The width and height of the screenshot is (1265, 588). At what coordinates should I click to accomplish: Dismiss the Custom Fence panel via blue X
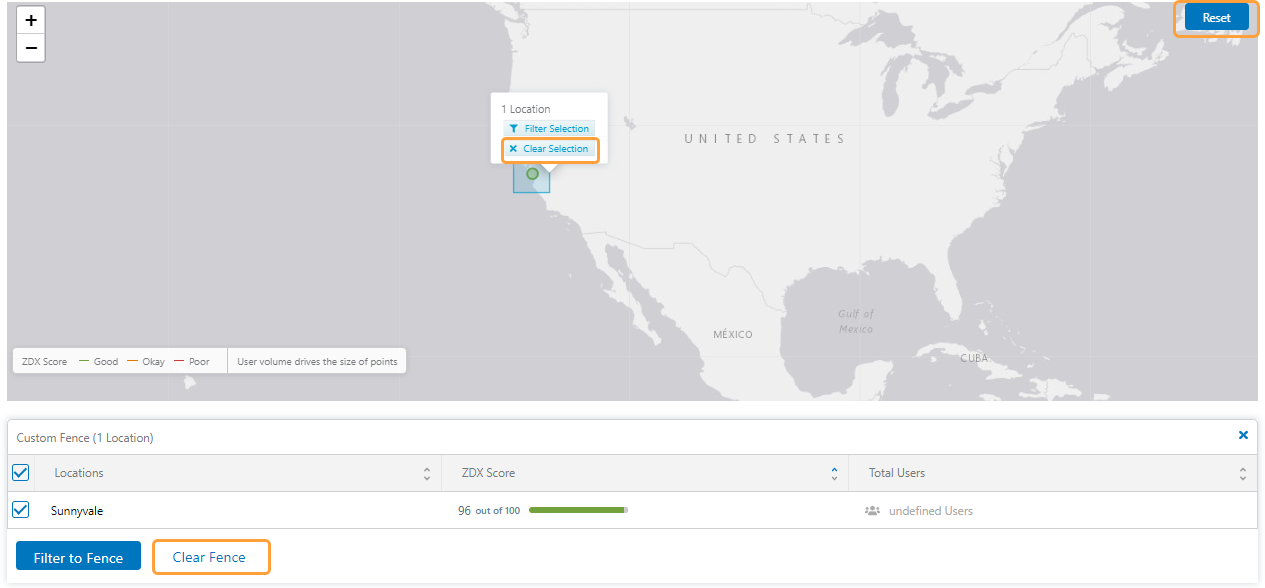click(x=1243, y=435)
